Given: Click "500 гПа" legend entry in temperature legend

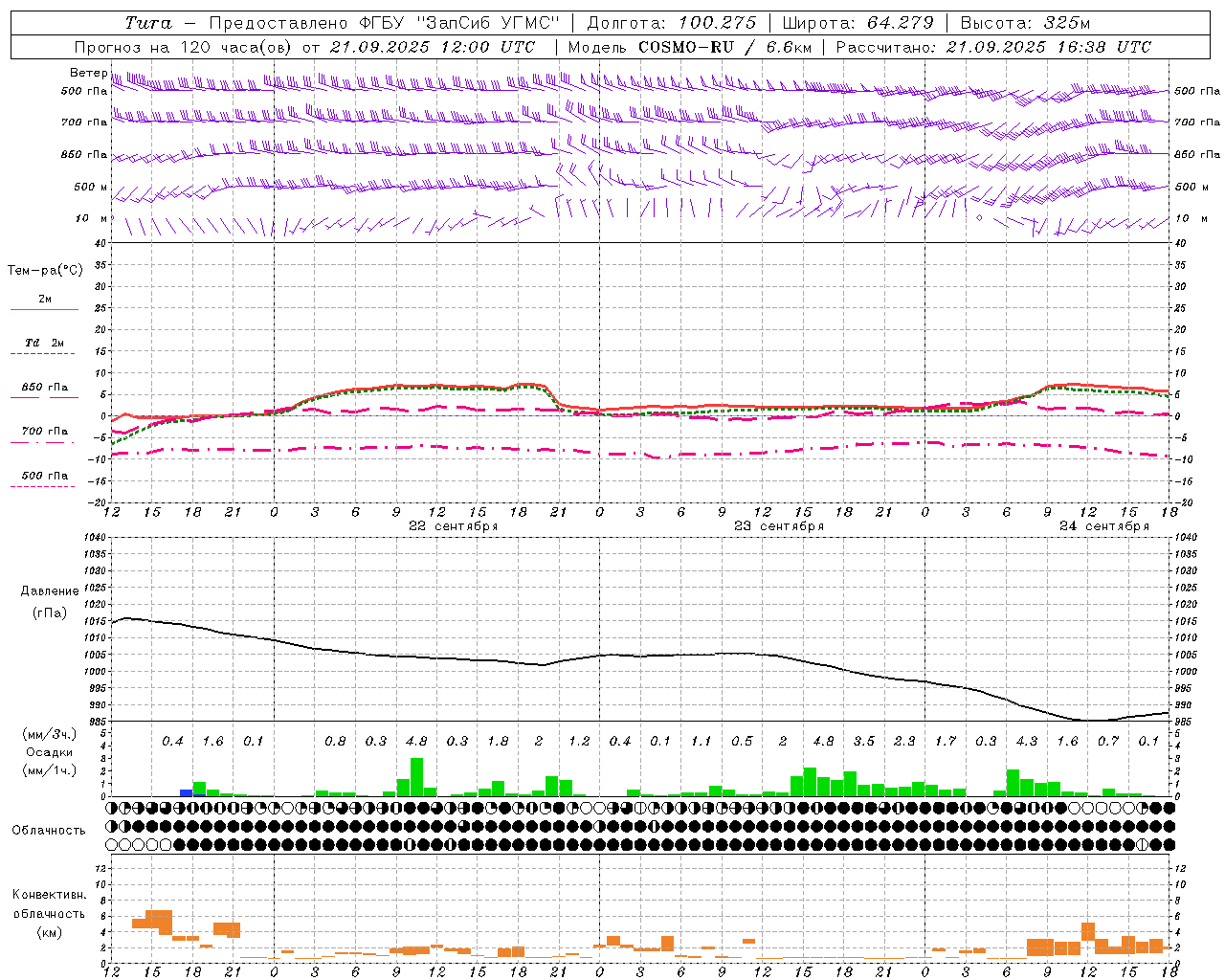Looking at the screenshot, I should pyautogui.click(x=44, y=476).
